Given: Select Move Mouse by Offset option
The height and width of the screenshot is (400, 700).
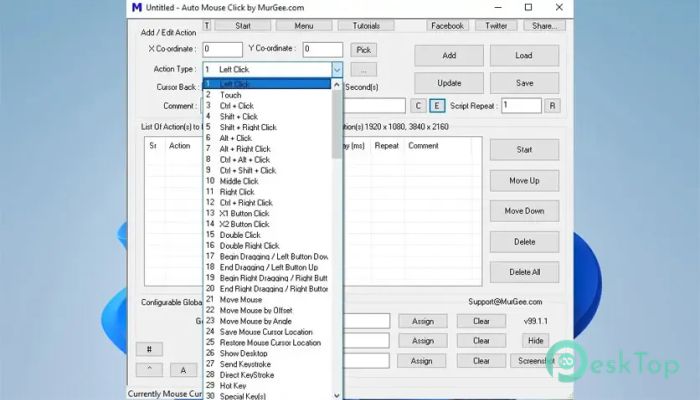Looking at the screenshot, I should pyautogui.click(x=267, y=310).
